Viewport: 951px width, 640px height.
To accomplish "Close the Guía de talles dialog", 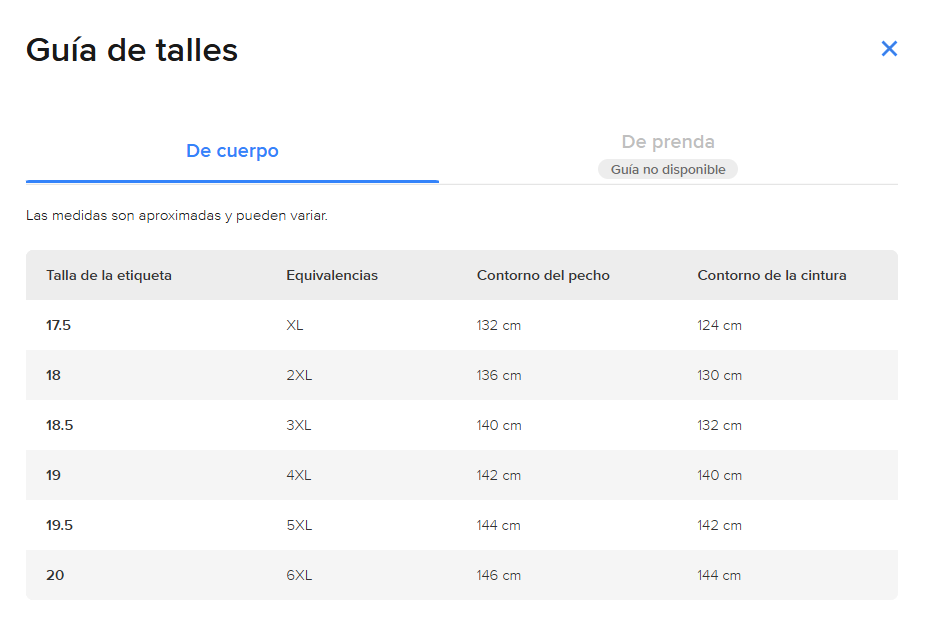I will pos(889,49).
